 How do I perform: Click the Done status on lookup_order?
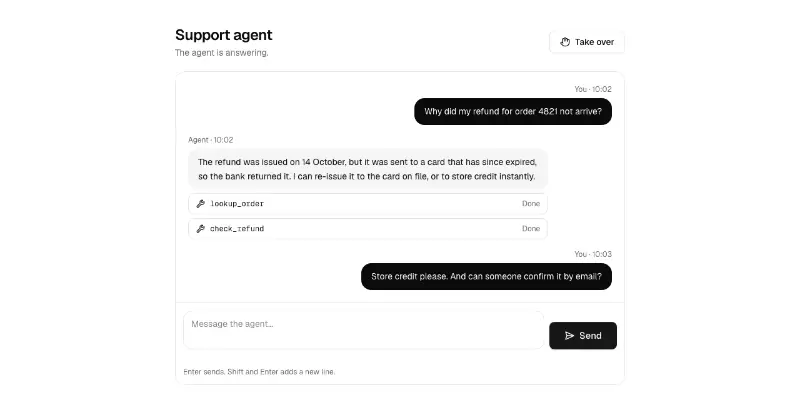531,204
